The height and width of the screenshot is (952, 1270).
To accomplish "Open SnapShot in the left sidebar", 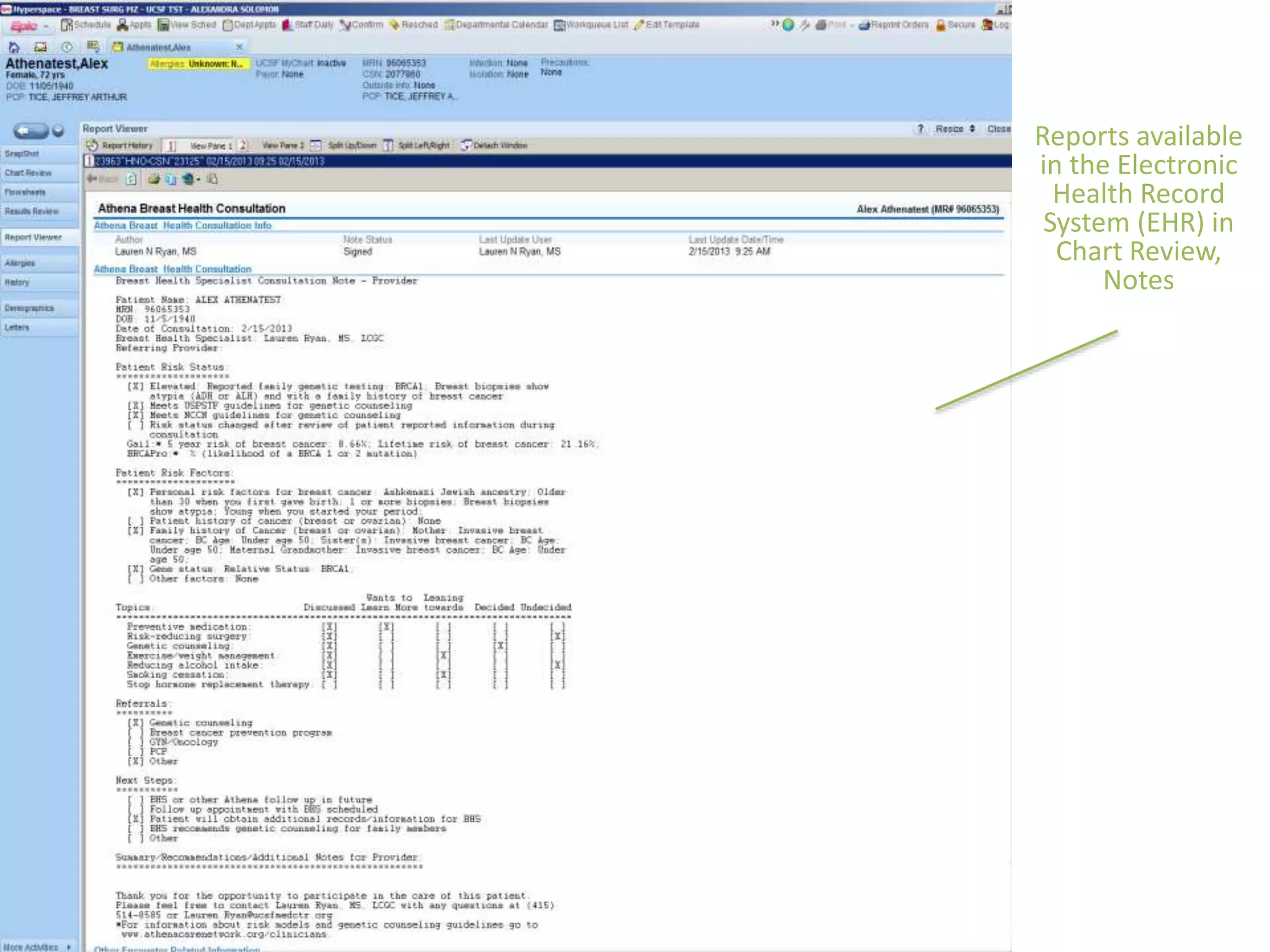I will (x=40, y=154).
